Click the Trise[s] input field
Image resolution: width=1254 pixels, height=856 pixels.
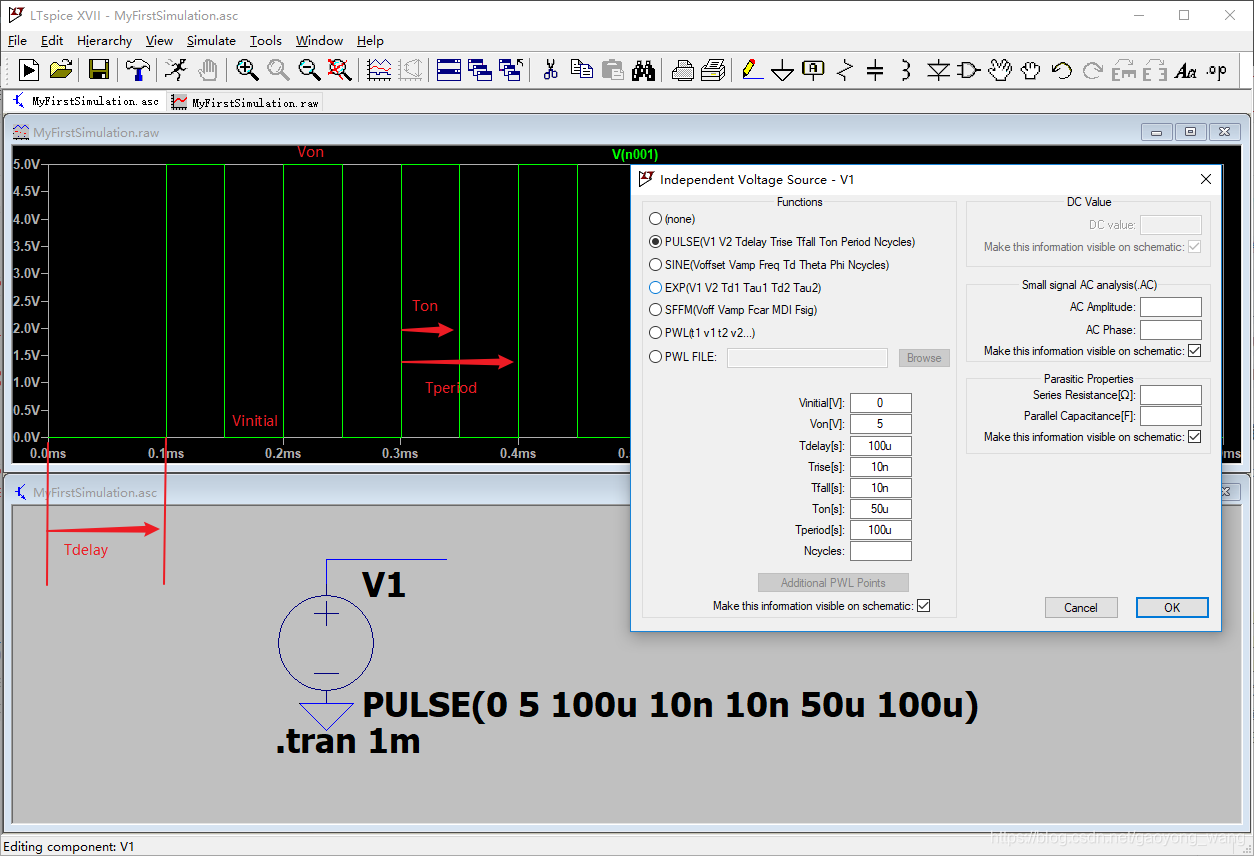coord(880,467)
